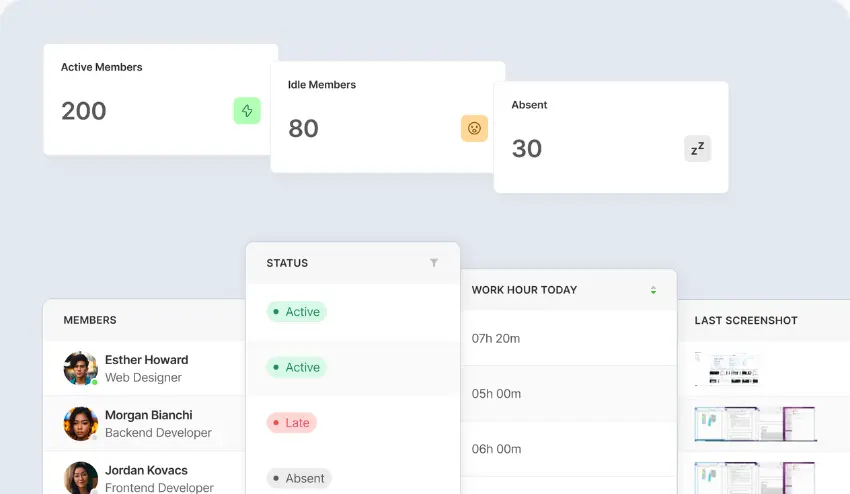Click the Frontend Developer role text

click(x=159, y=487)
